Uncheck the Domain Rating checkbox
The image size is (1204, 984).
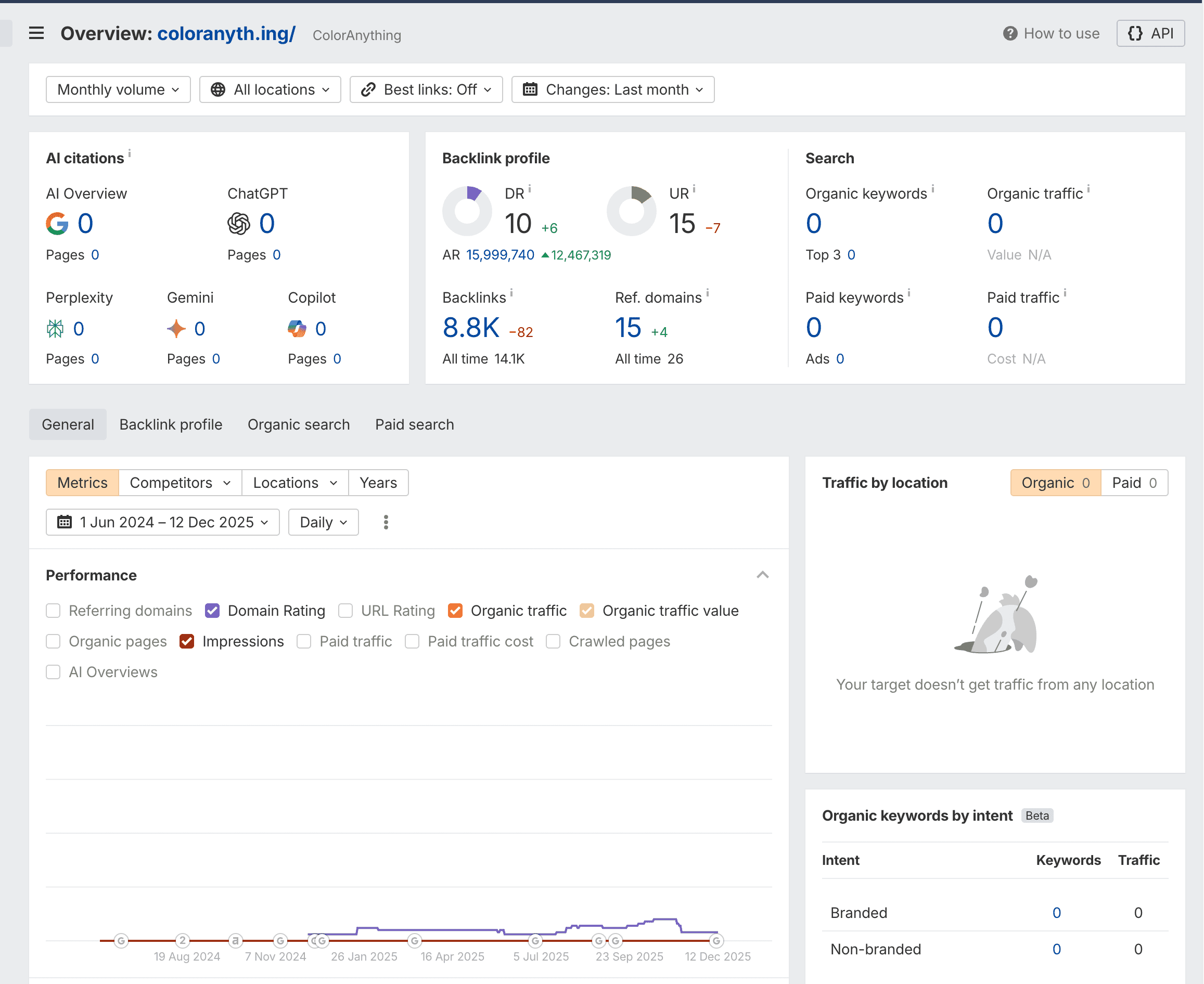point(212,611)
